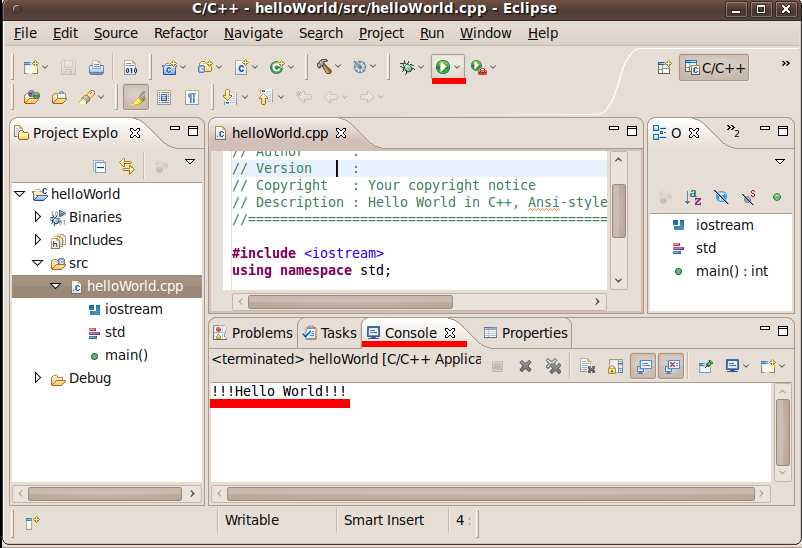The image size is (802, 548).
Task: Click the New wizard icon in toolbar
Action: pyautogui.click(x=31, y=67)
